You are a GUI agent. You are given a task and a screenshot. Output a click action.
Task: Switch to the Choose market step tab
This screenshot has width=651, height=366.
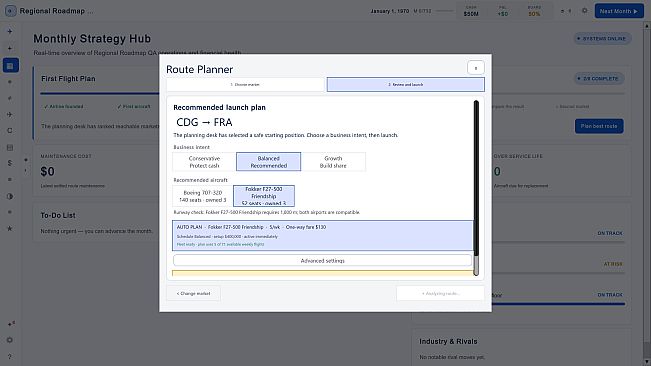245,85
